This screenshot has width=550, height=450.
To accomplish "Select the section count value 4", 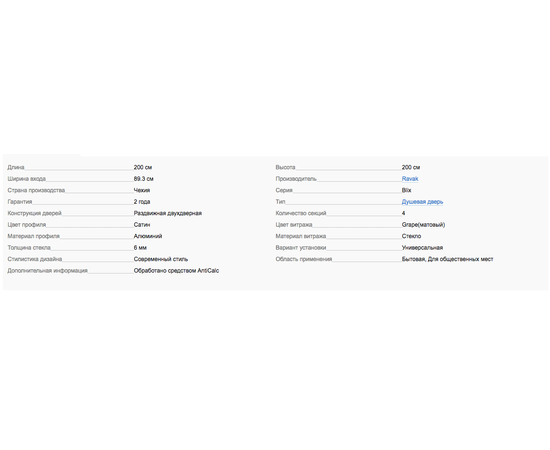I will [x=403, y=213].
